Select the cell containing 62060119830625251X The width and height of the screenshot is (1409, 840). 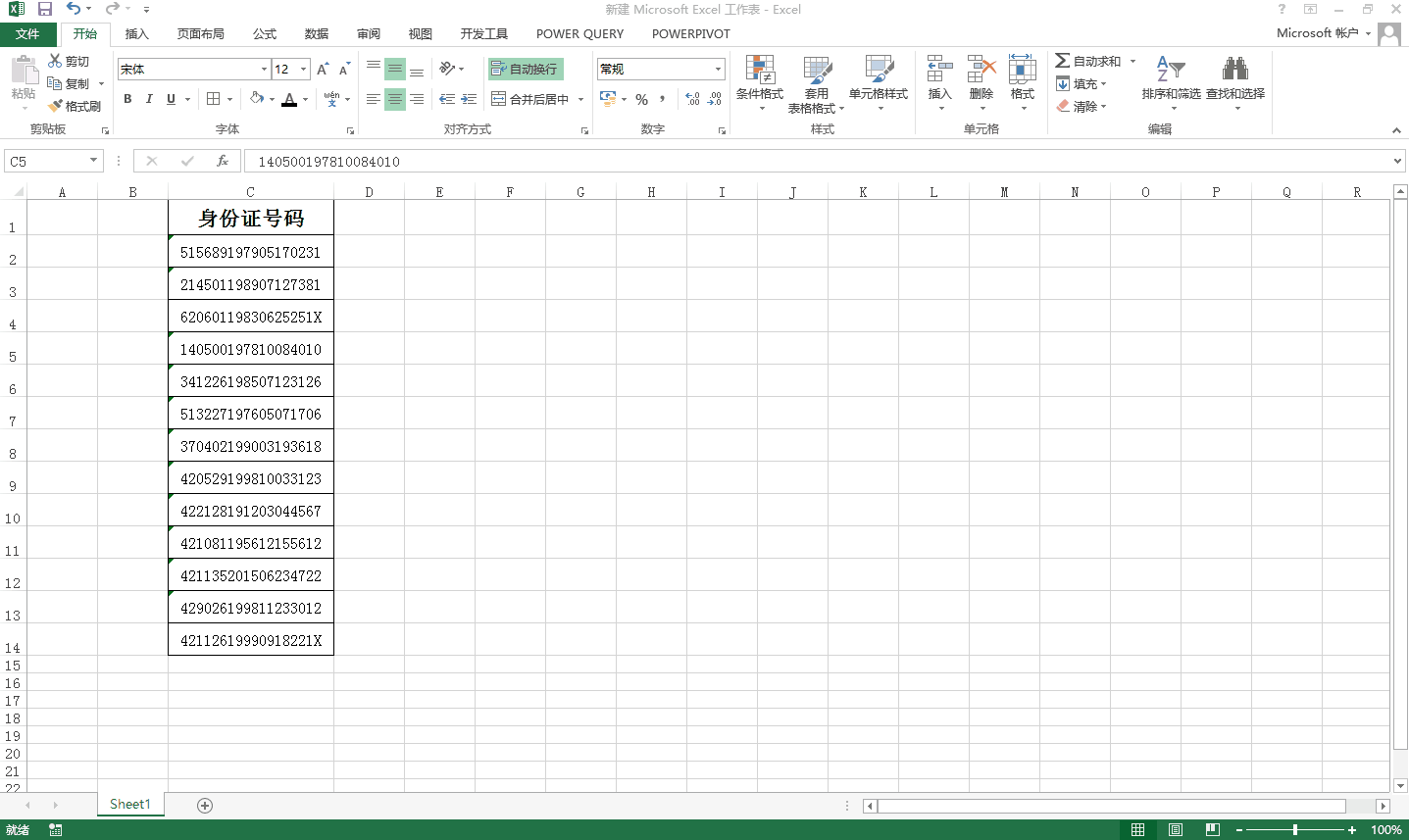pyautogui.click(x=251, y=317)
